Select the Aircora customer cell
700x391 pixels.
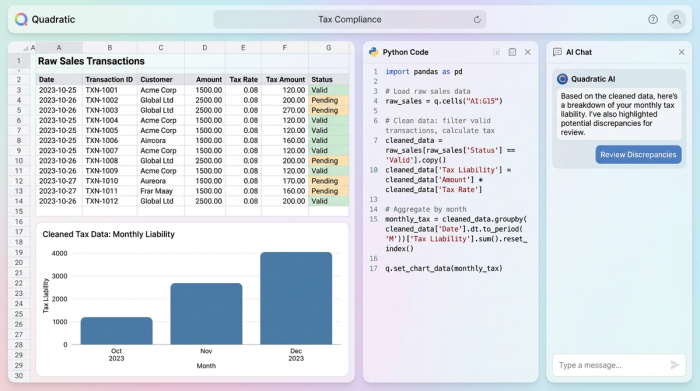(161, 141)
